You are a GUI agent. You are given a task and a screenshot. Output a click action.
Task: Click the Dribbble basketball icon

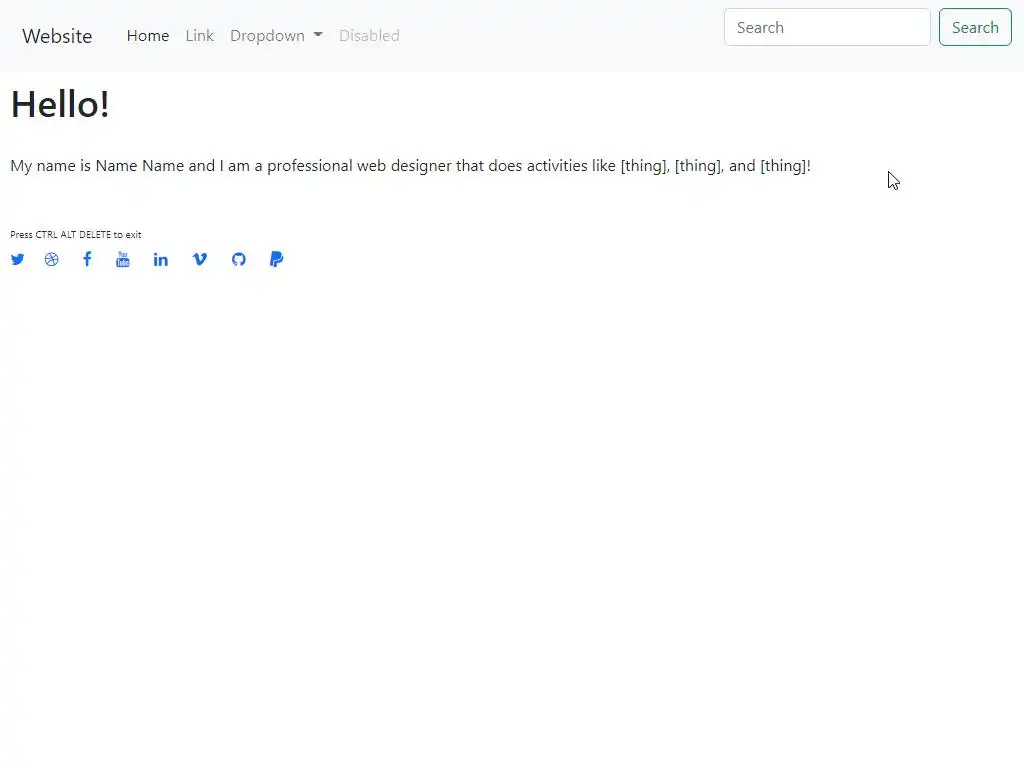[x=52, y=259]
